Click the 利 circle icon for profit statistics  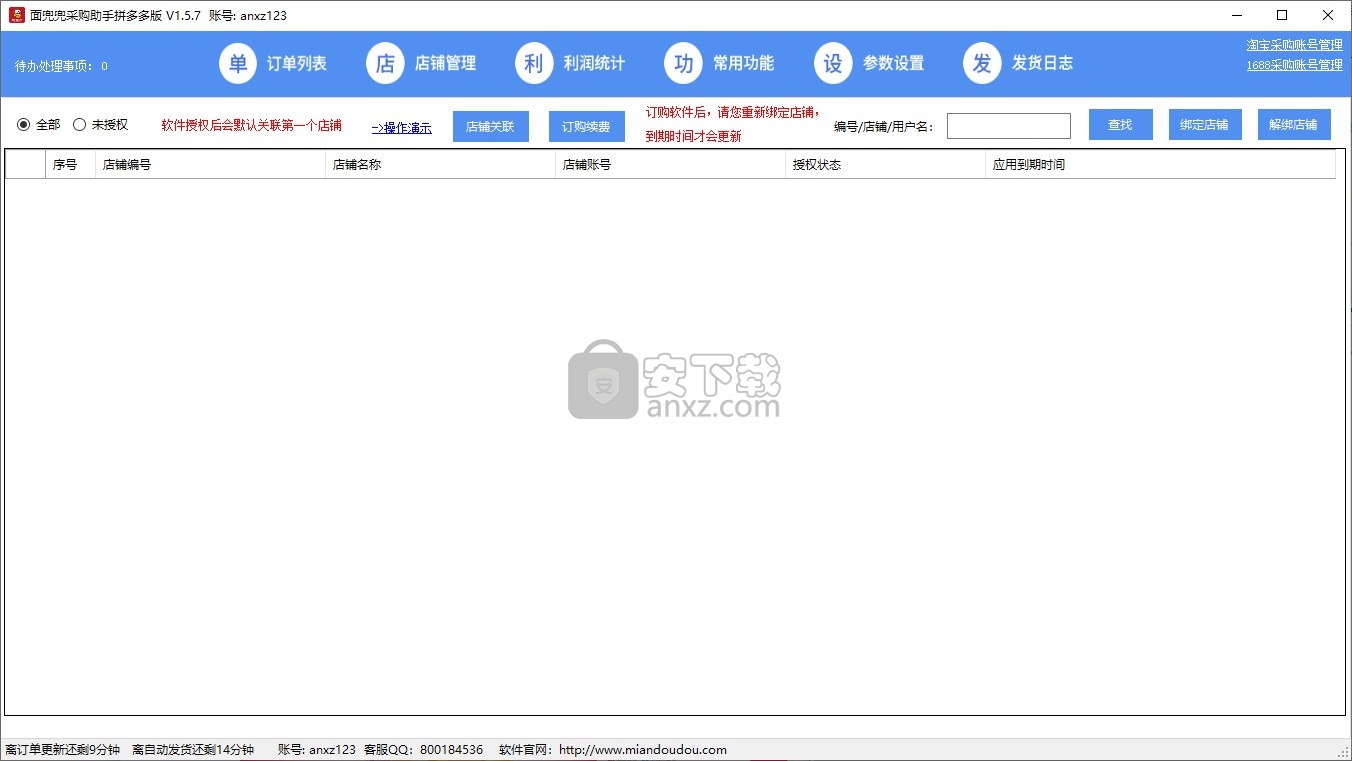click(x=534, y=63)
